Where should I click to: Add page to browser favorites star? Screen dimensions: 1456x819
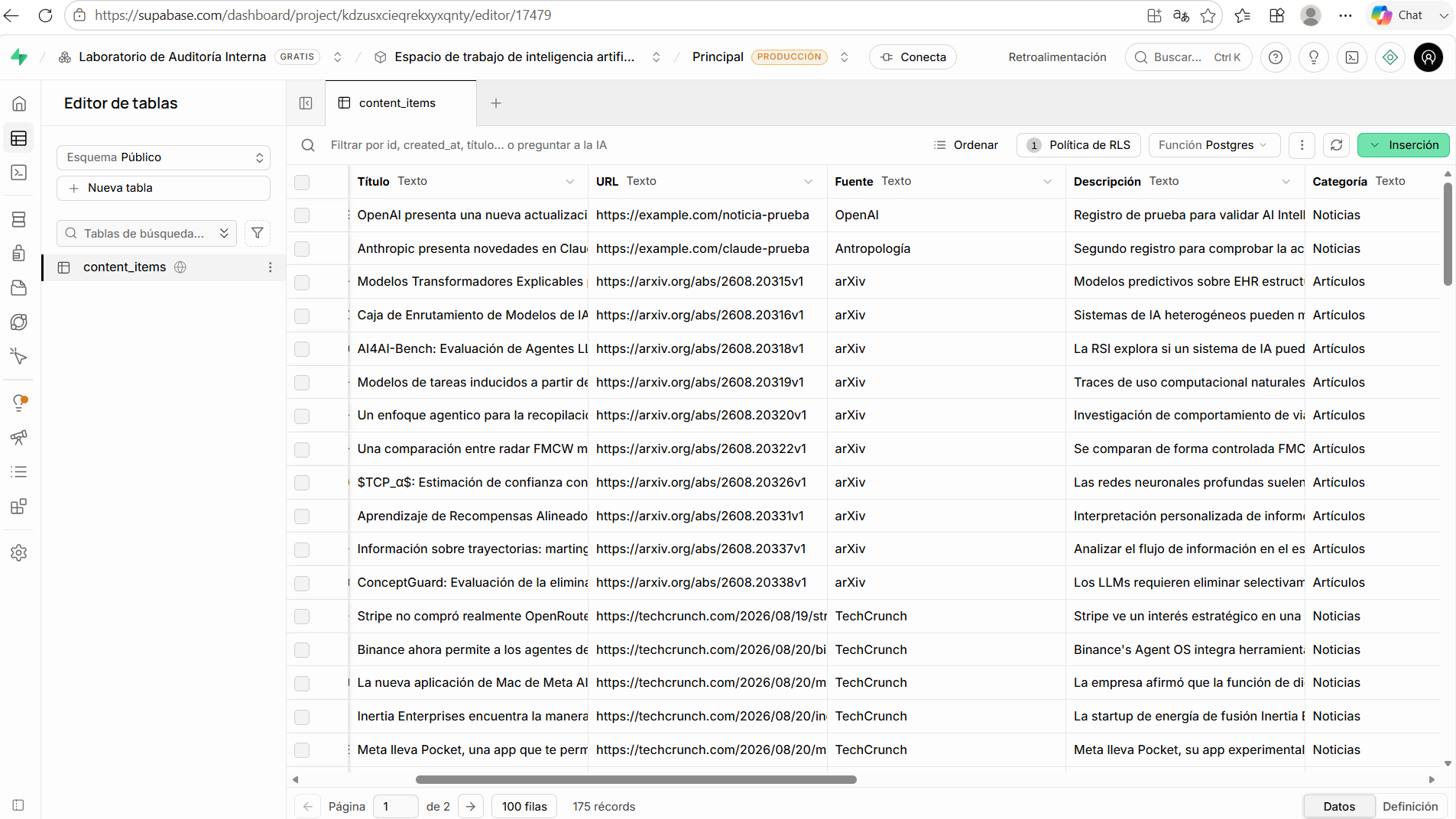coord(1208,15)
